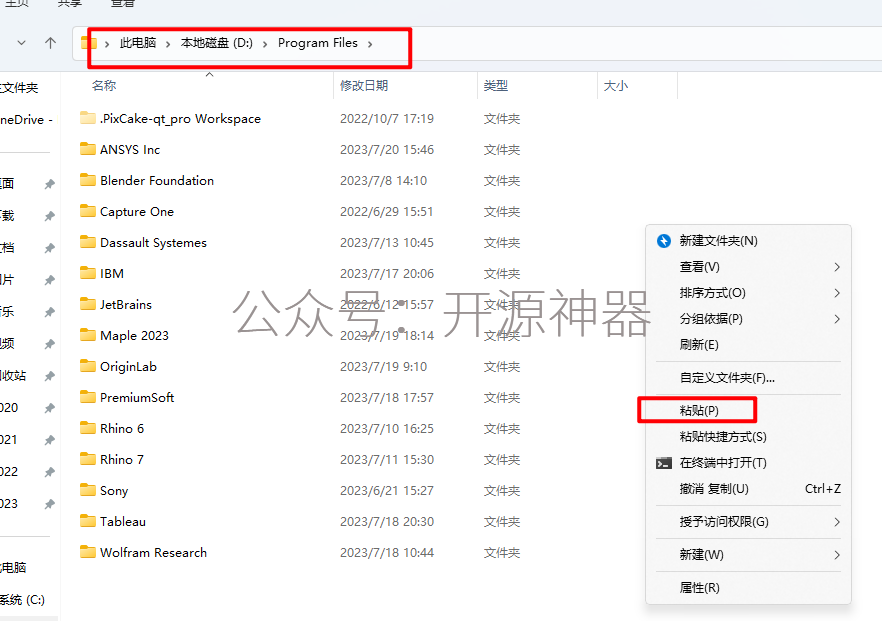Click the 2022/10/7 17:19 date cell

(x=386, y=119)
